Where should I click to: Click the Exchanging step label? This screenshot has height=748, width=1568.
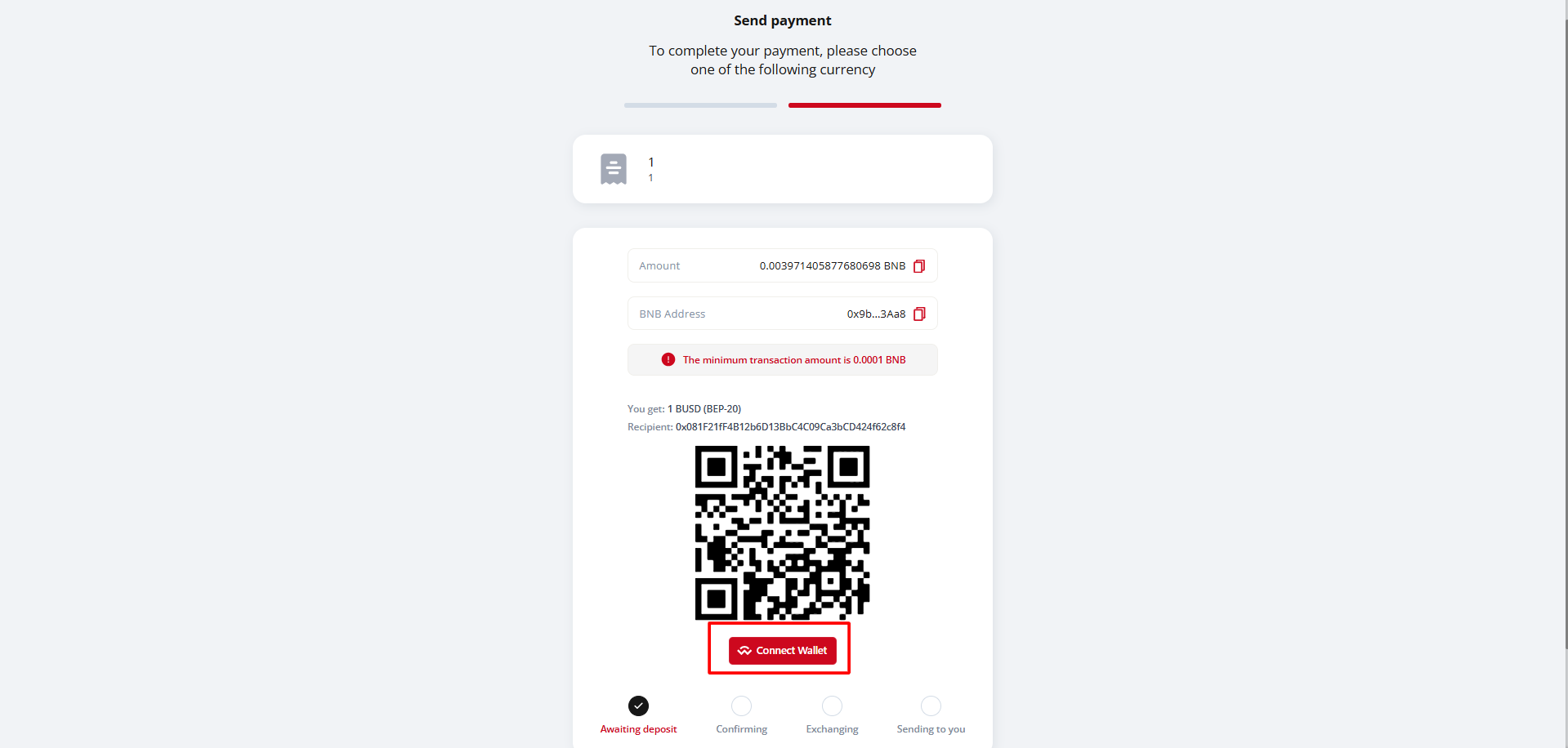(x=832, y=729)
